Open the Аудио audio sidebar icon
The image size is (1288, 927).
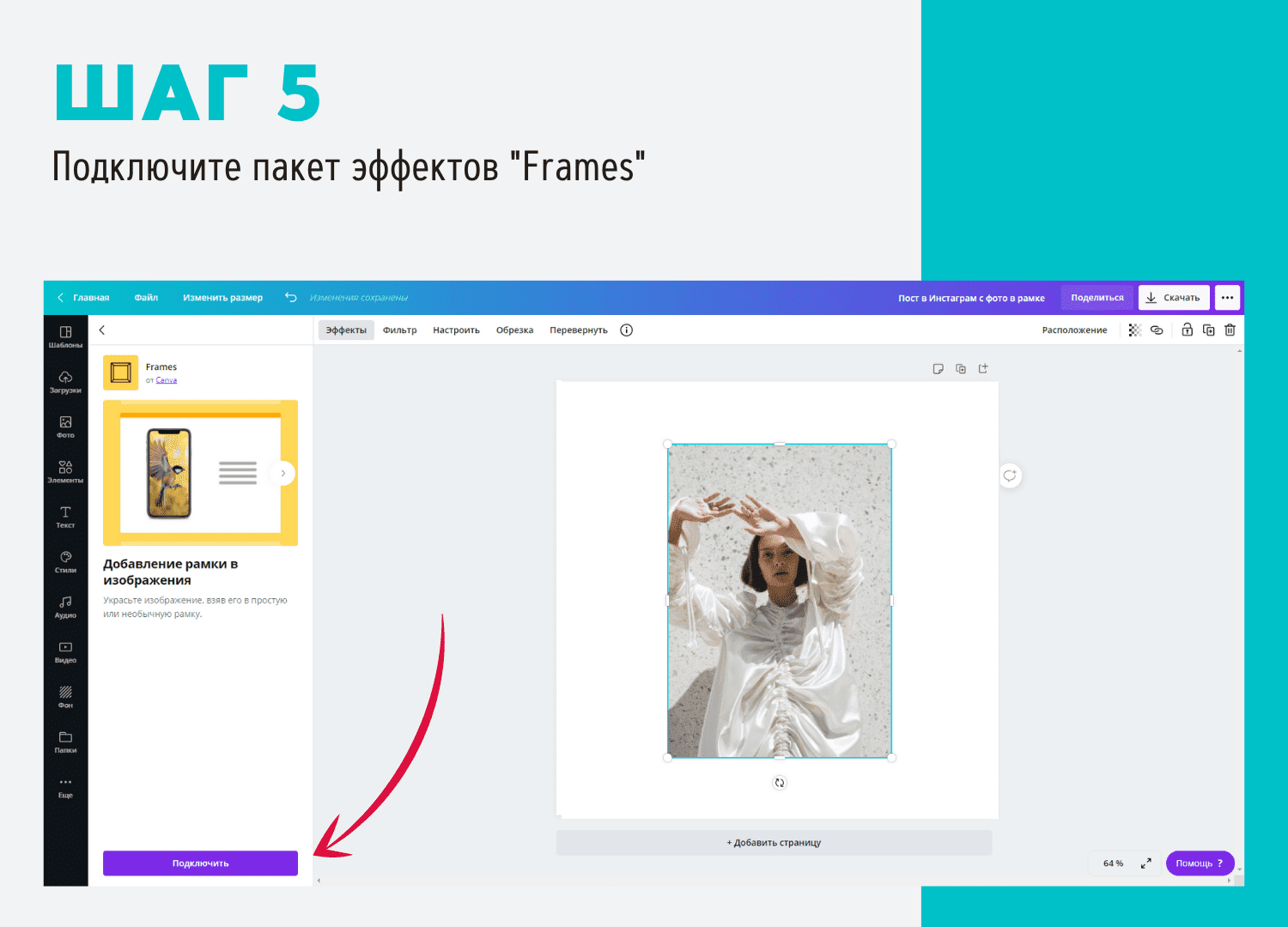point(65,607)
